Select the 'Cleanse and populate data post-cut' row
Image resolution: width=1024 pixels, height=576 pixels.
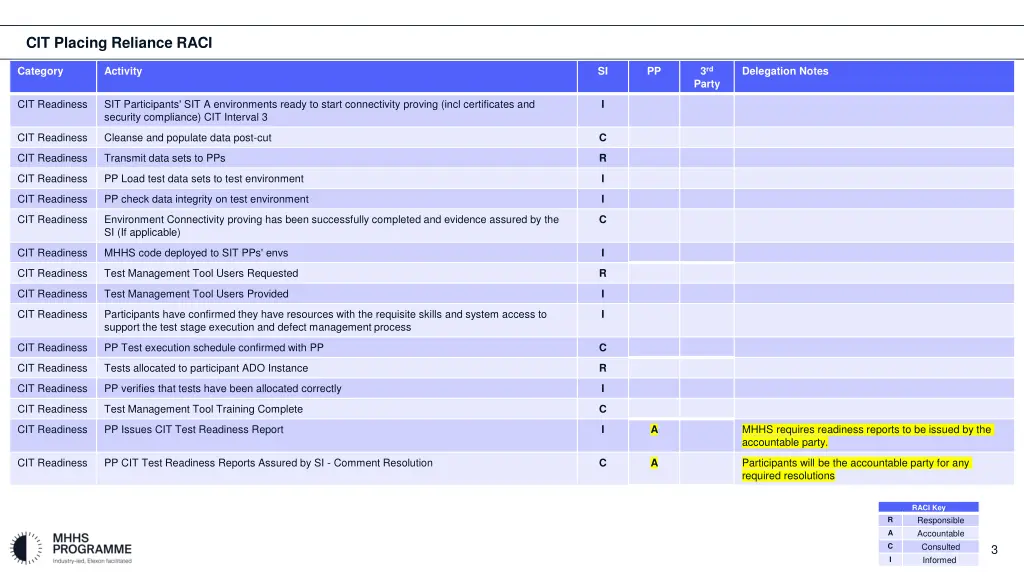click(x=188, y=138)
